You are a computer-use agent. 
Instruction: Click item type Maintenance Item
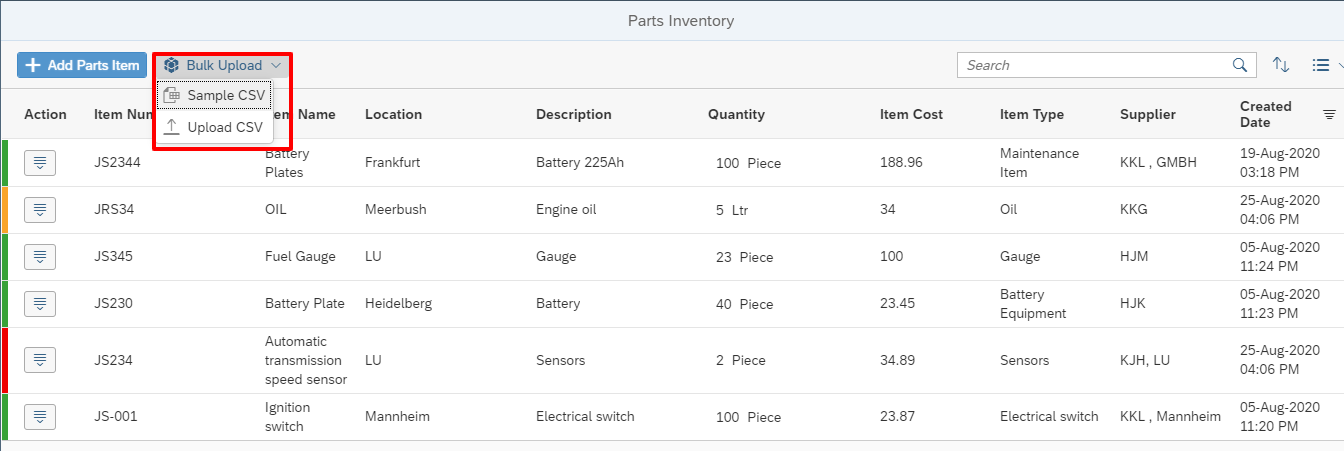click(x=1040, y=163)
